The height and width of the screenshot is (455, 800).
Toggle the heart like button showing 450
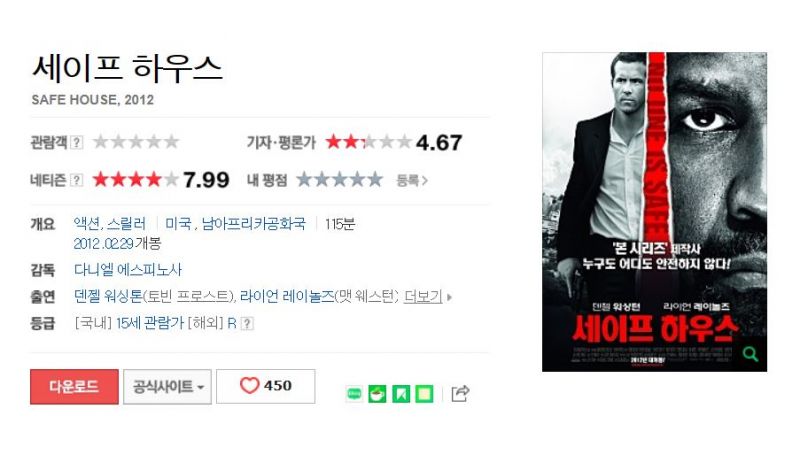265,386
